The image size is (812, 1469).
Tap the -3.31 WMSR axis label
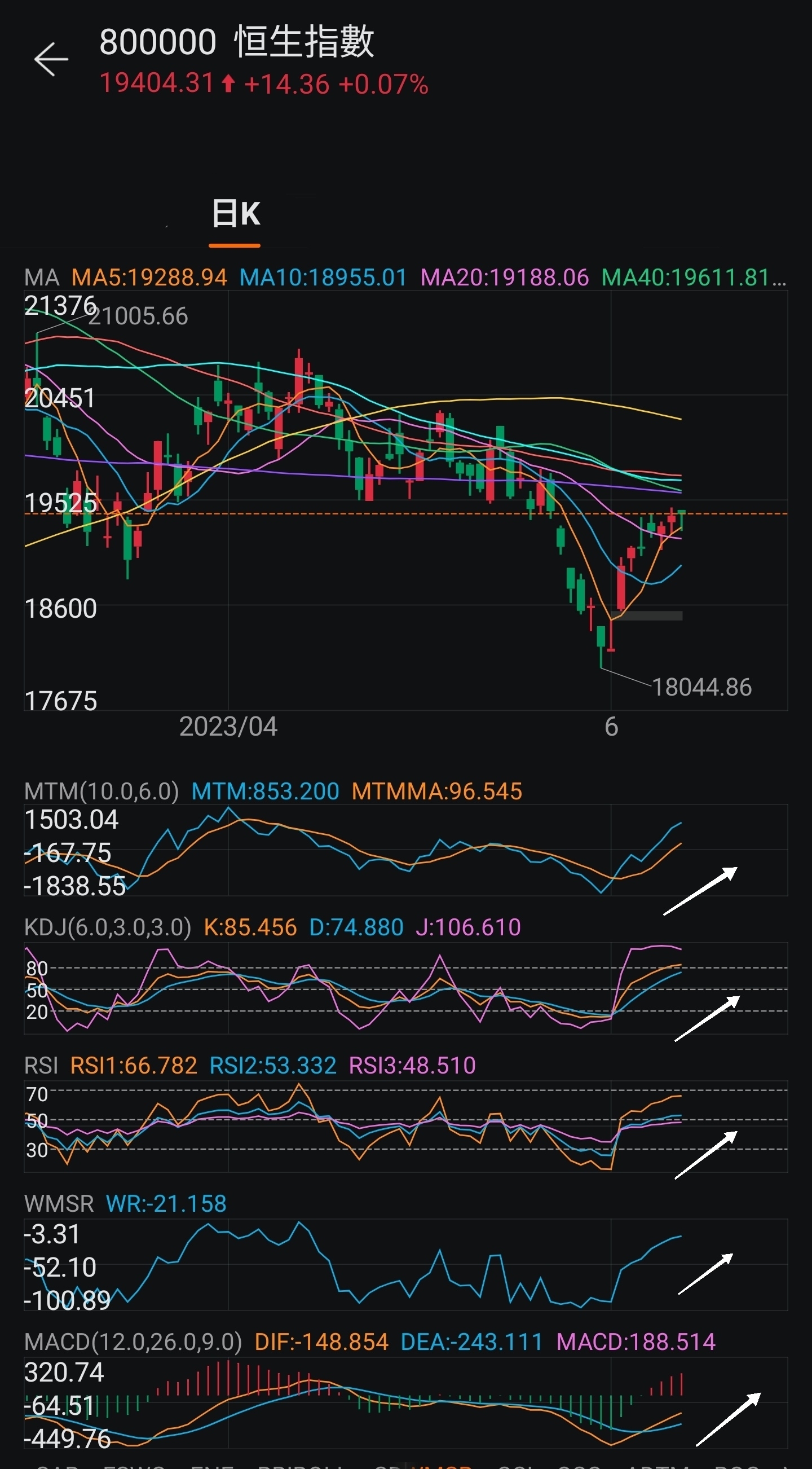tap(52, 1235)
